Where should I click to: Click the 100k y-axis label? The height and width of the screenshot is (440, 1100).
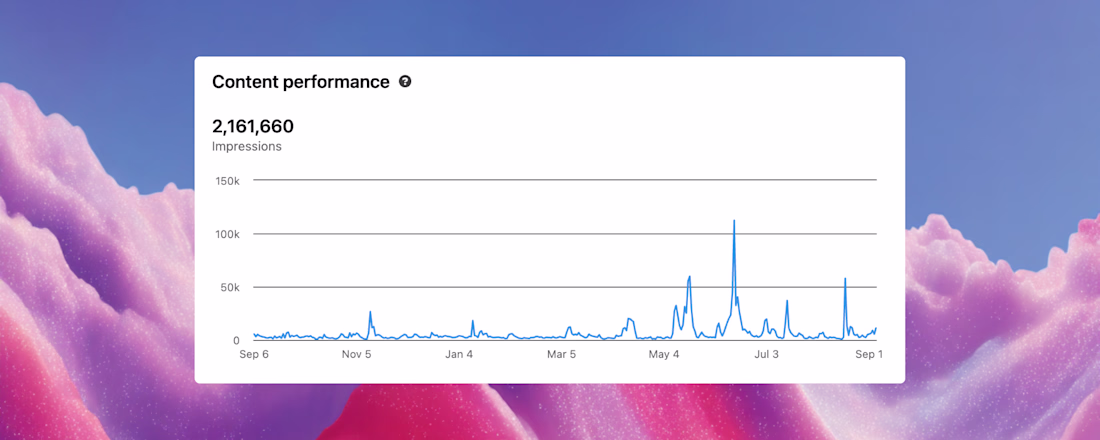pyautogui.click(x=227, y=234)
